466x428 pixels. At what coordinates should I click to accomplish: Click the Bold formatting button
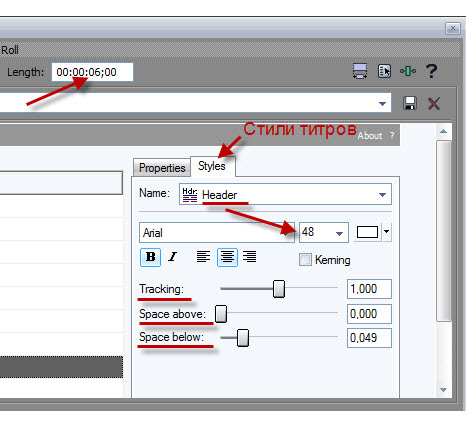[x=151, y=257]
